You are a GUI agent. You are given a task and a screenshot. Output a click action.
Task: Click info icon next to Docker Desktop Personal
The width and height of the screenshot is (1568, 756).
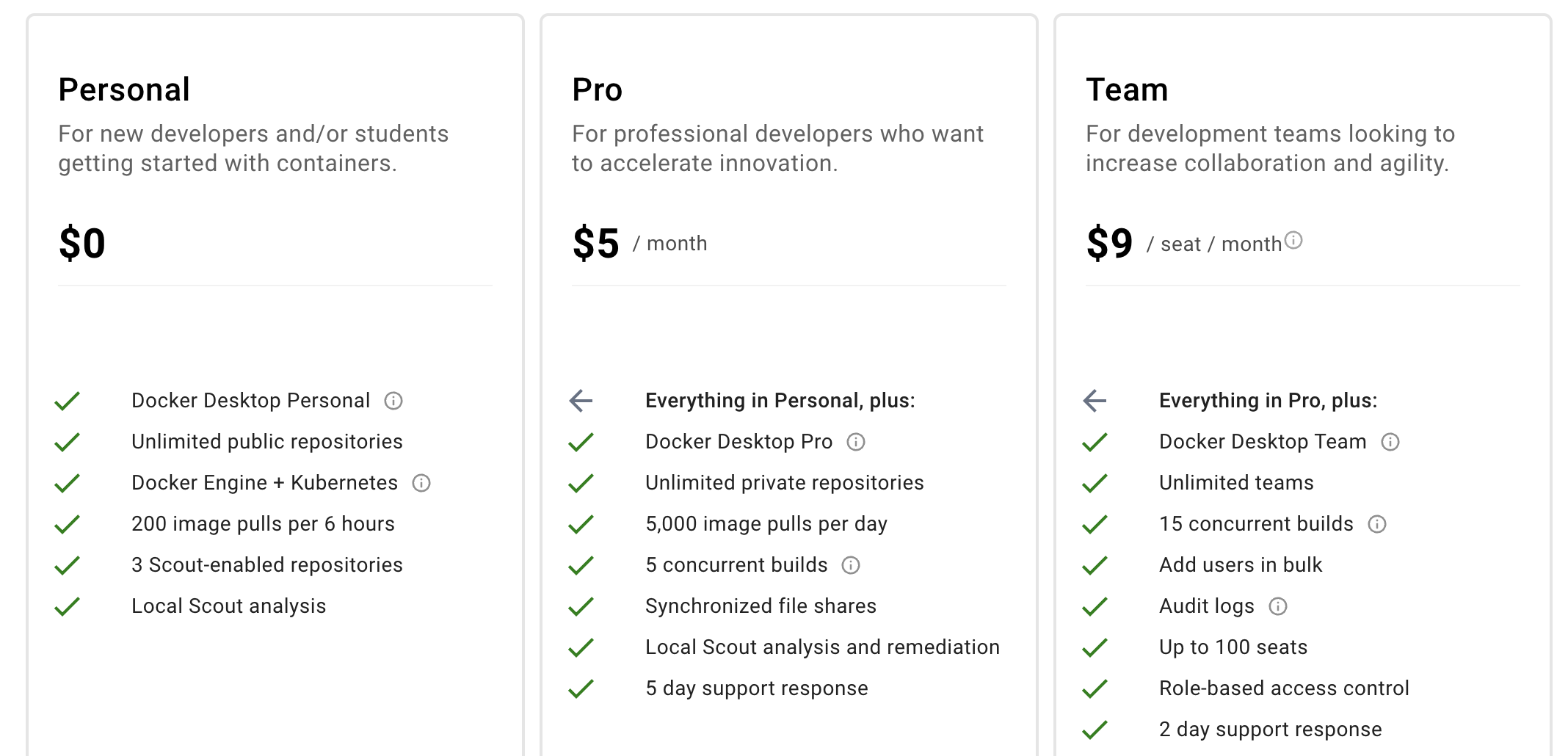393,401
